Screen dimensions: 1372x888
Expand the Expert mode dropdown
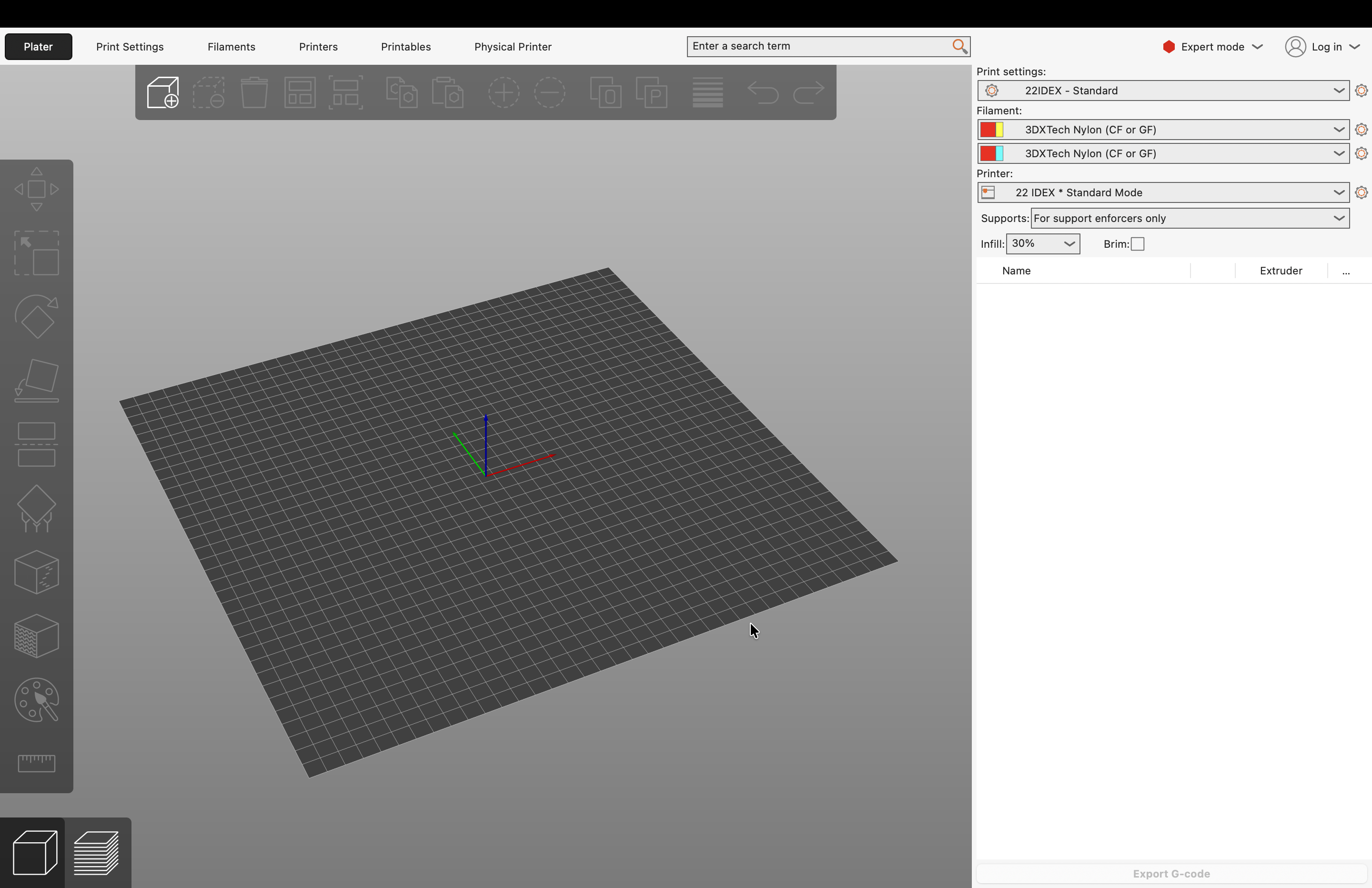(1213, 47)
